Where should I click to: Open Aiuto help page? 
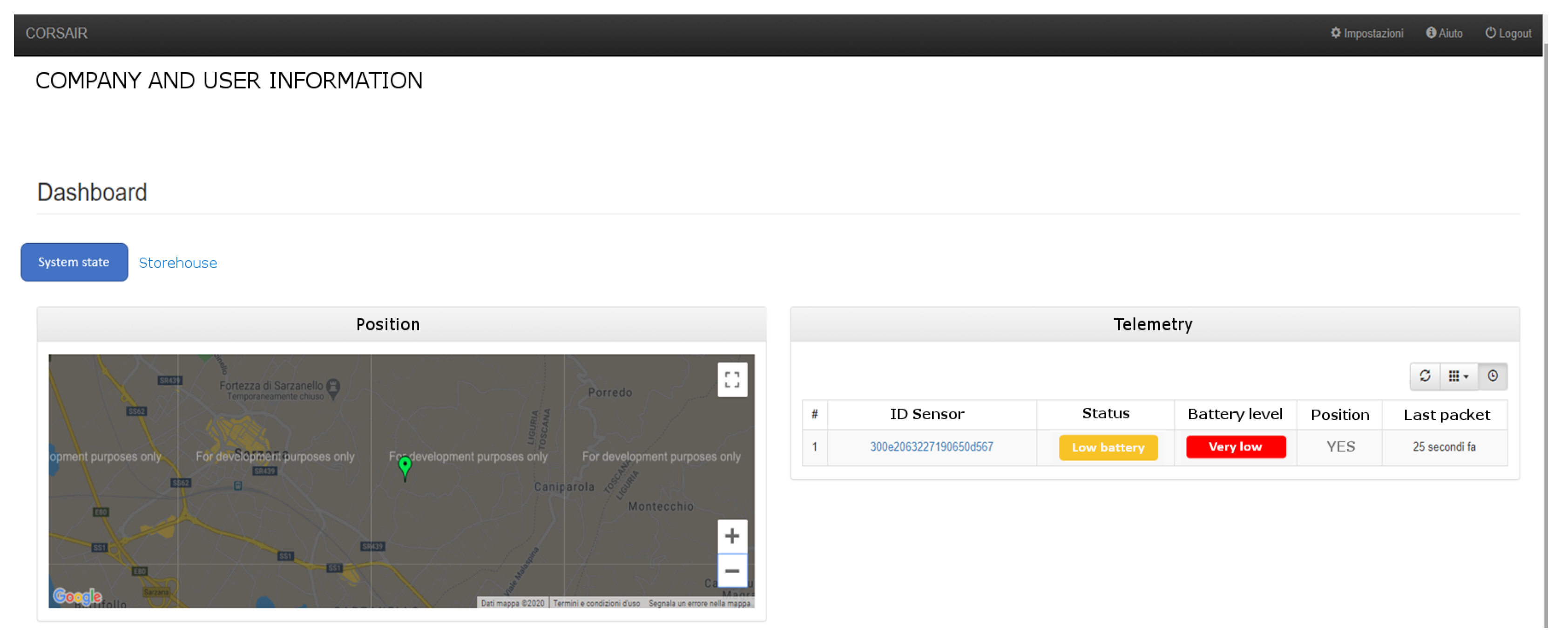click(1444, 34)
